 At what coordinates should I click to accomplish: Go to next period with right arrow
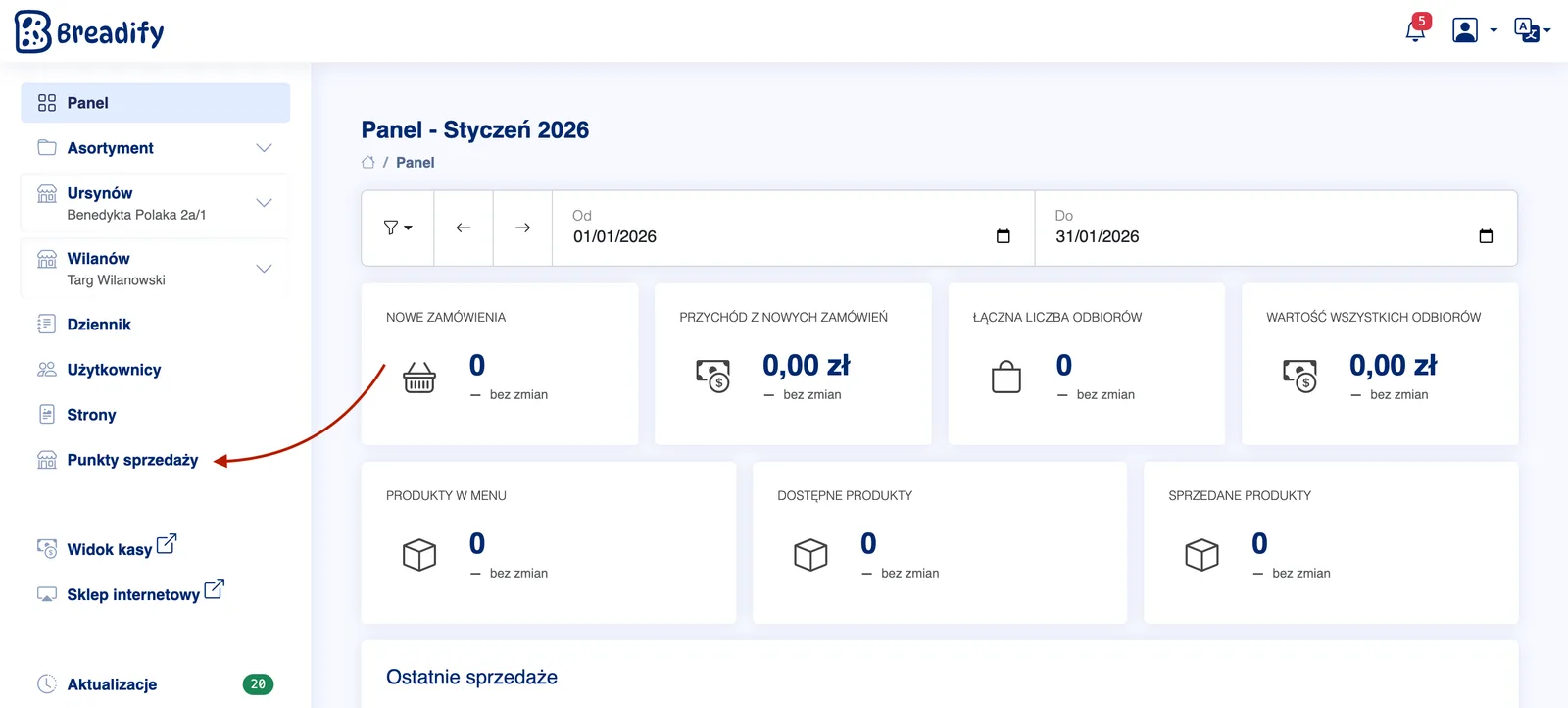click(522, 228)
